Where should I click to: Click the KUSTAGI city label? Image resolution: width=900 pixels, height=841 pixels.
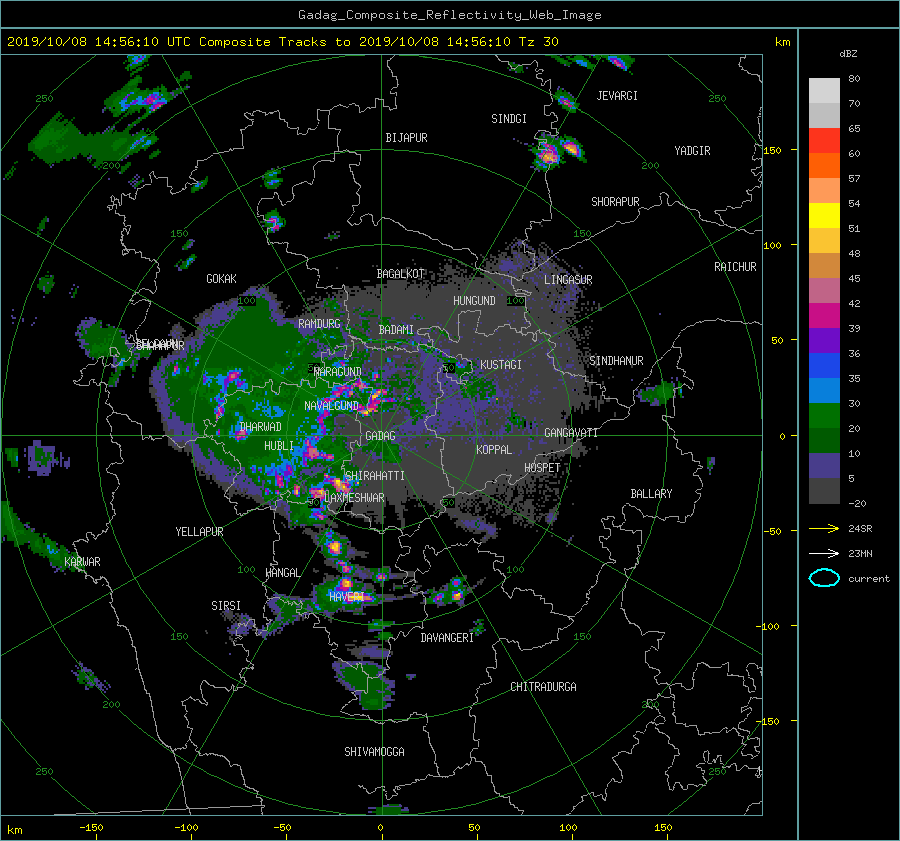[x=501, y=365]
